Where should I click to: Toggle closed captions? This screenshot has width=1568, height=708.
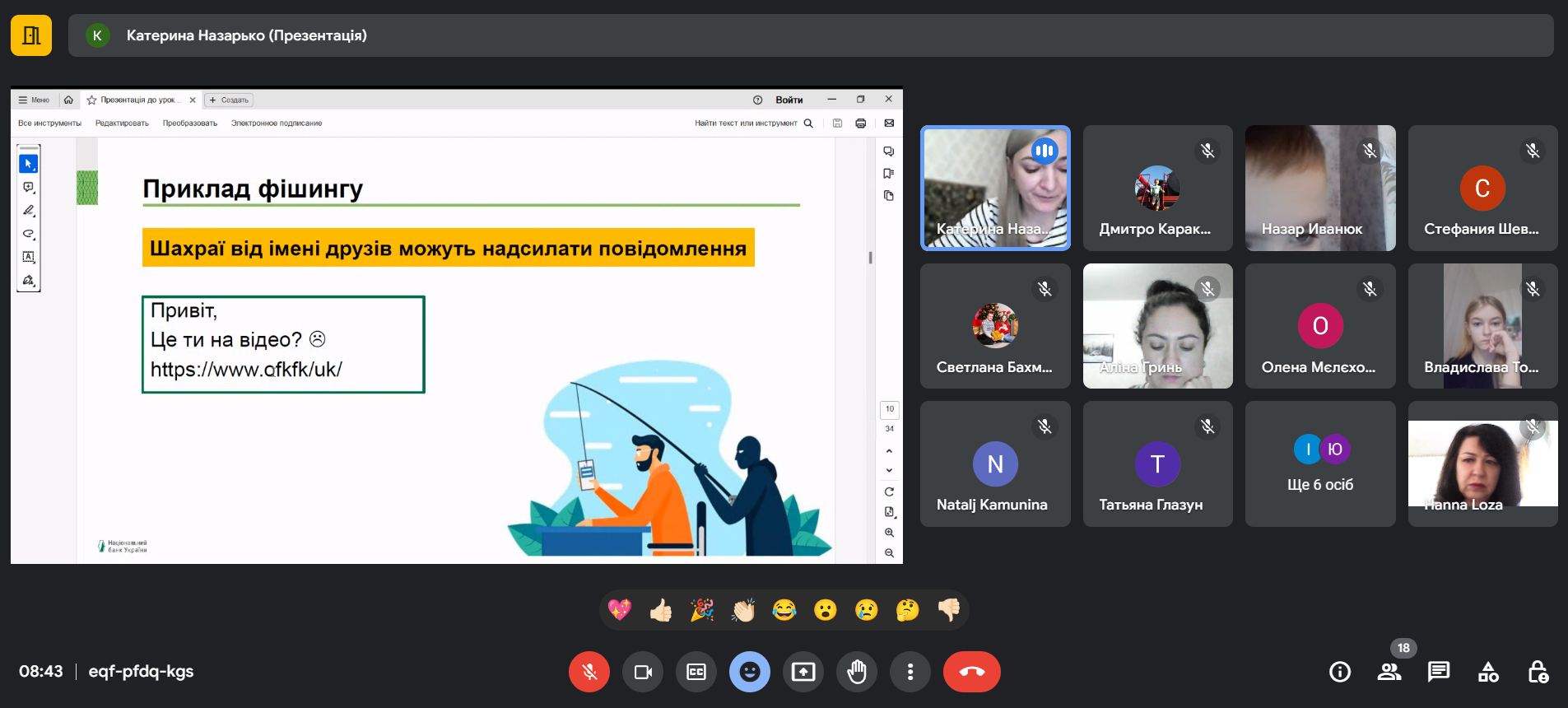pos(696,672)
